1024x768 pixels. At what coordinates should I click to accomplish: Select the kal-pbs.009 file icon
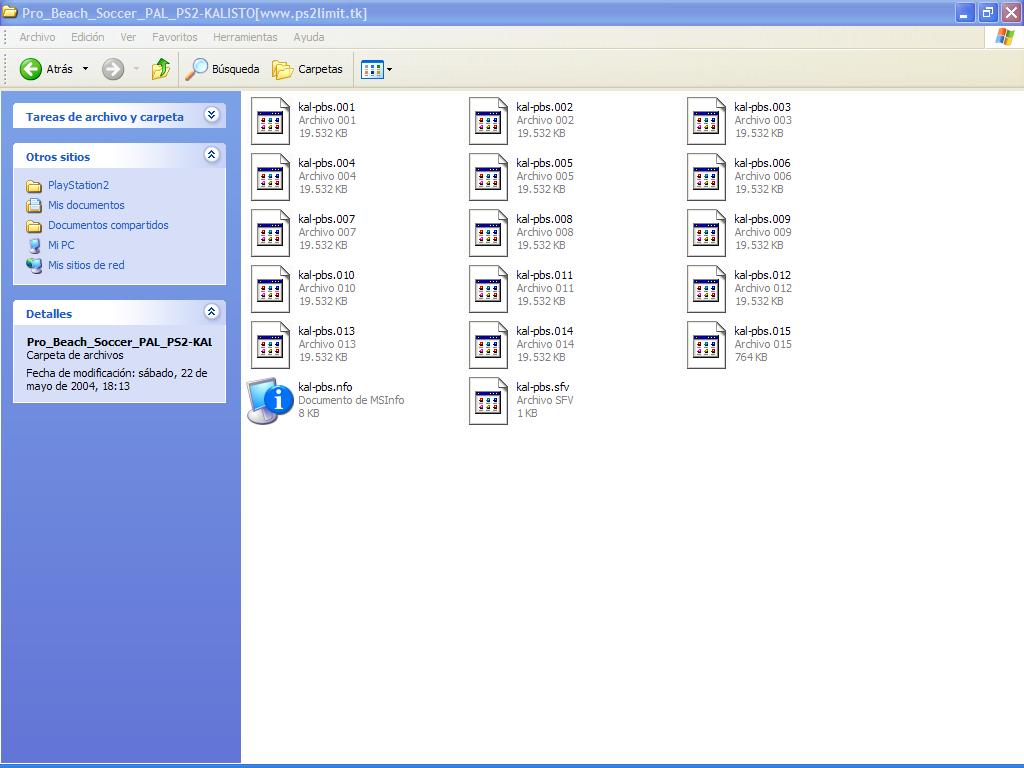pyautogui.click(x=706, y=233)
